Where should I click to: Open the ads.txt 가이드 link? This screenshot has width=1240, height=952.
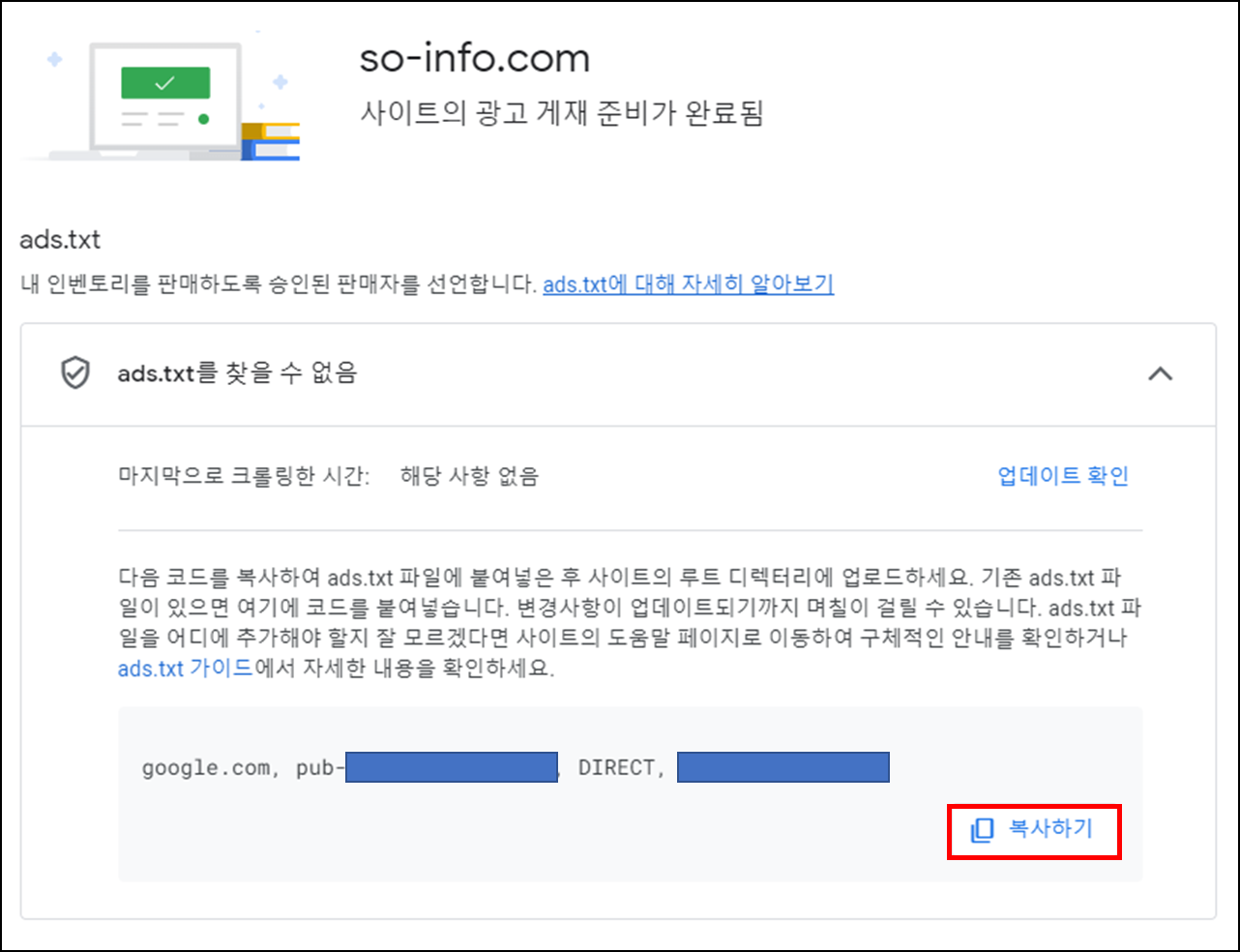coord(185,669)
